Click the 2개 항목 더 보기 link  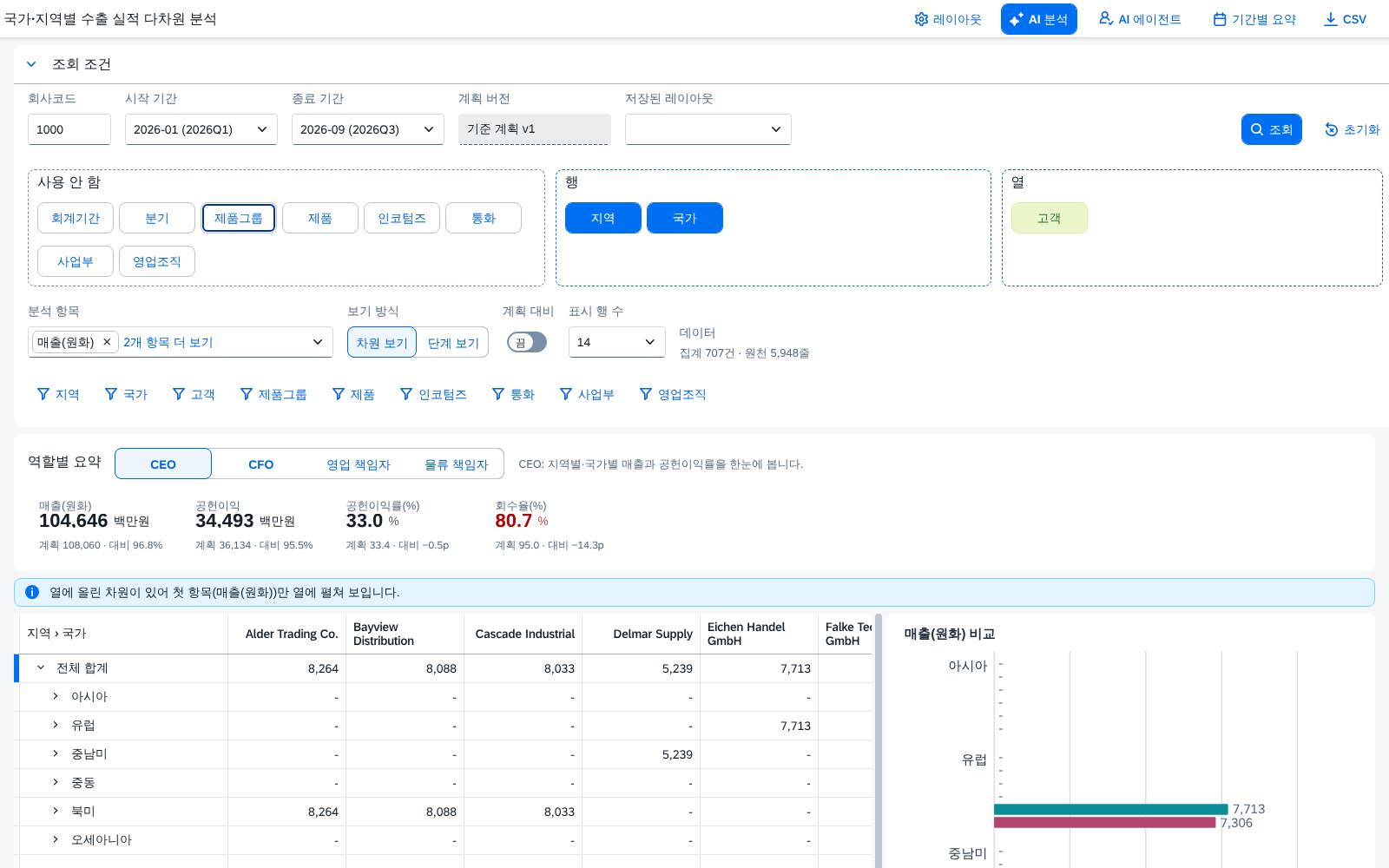[168, 342]
